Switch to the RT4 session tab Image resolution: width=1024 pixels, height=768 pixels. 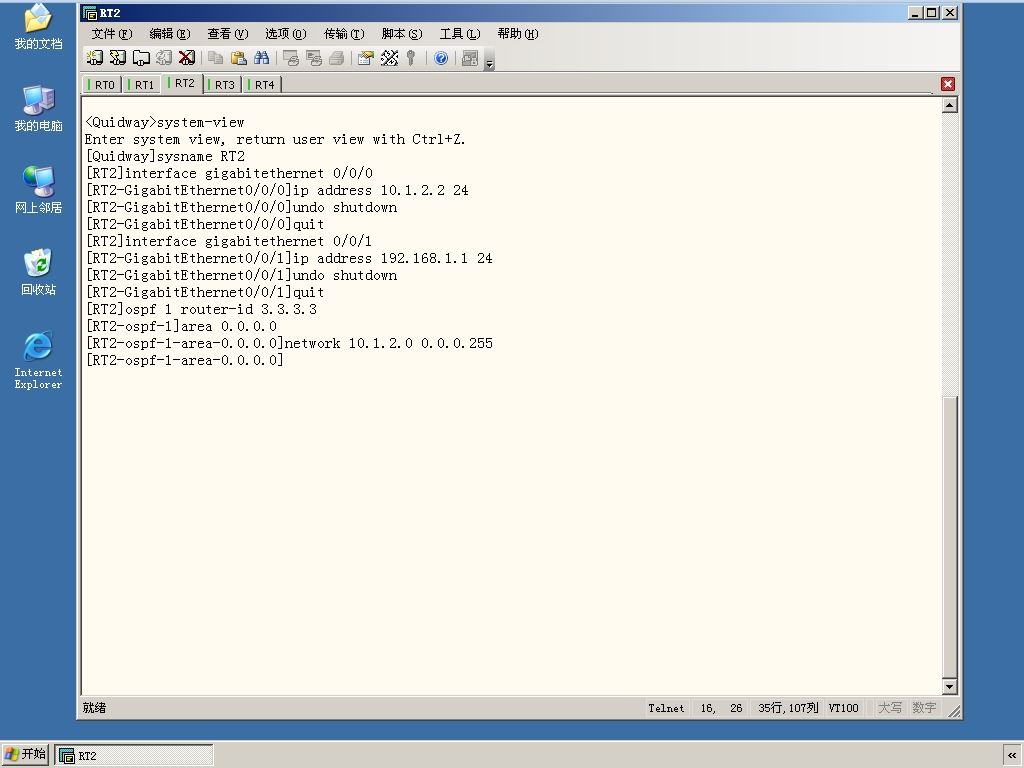pos(261,85)
